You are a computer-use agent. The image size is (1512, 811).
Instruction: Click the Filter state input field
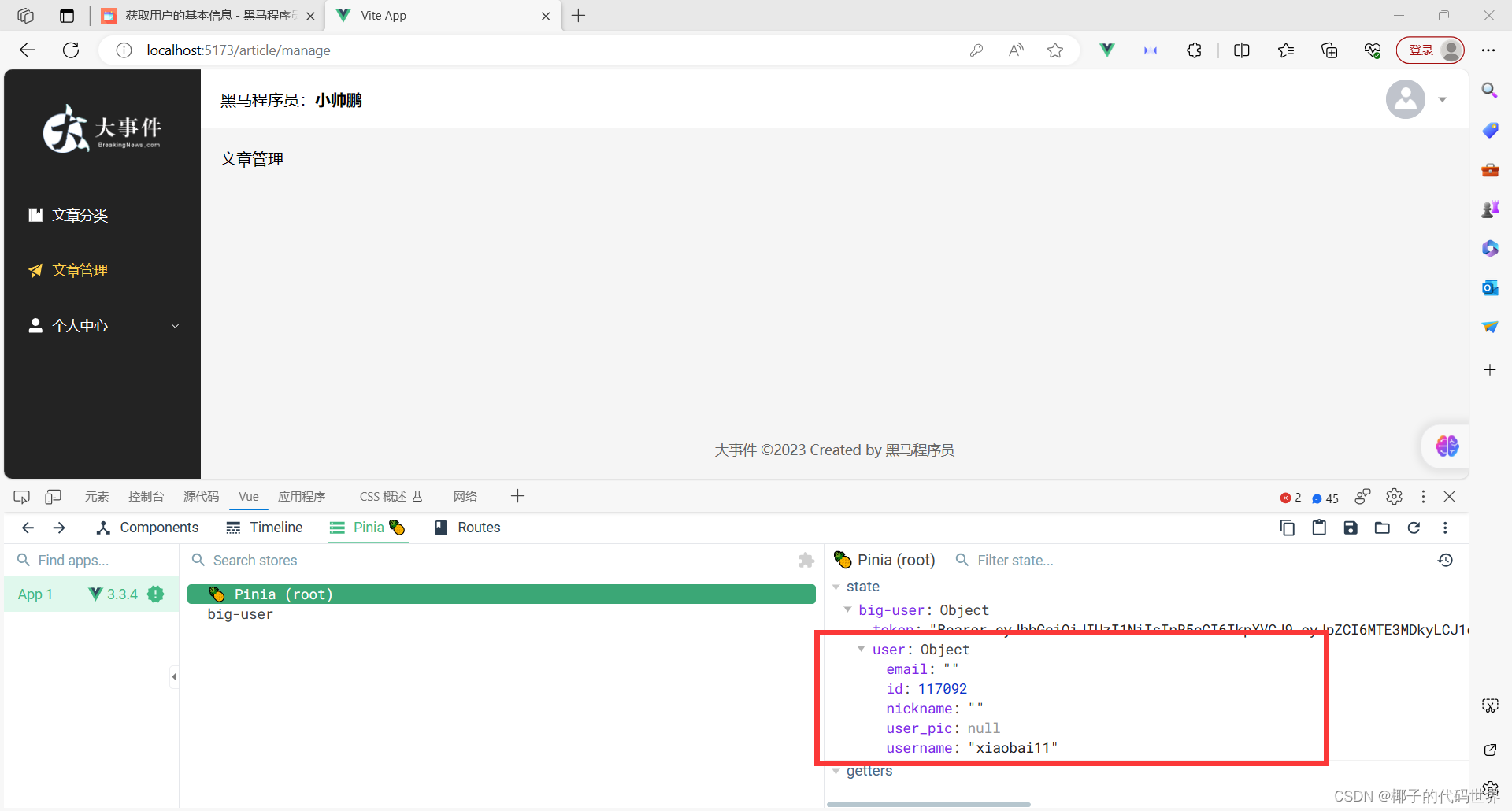pos(1189,560)
